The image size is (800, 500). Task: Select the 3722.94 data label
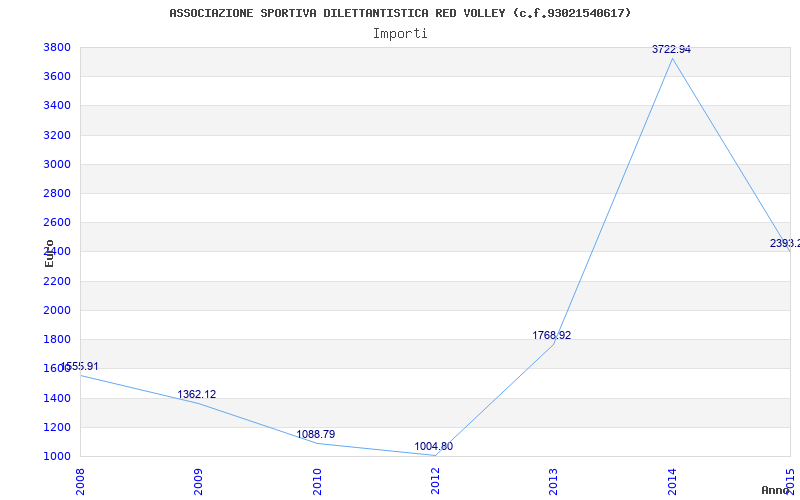pyautogui.click(x=671, y=49)
